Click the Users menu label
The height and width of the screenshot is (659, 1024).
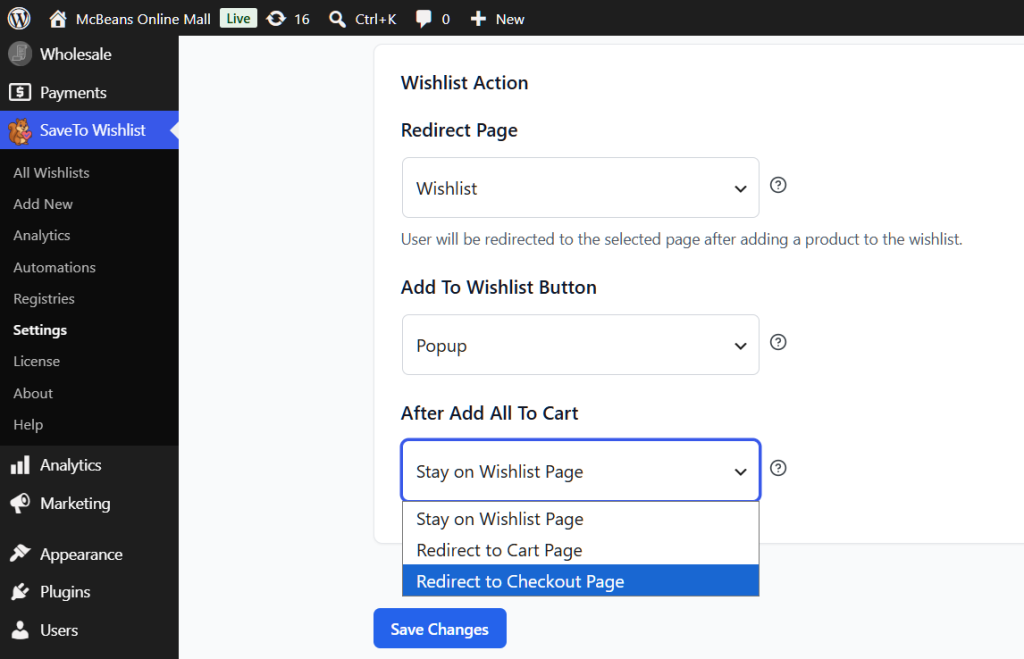(x=59, y=630)
